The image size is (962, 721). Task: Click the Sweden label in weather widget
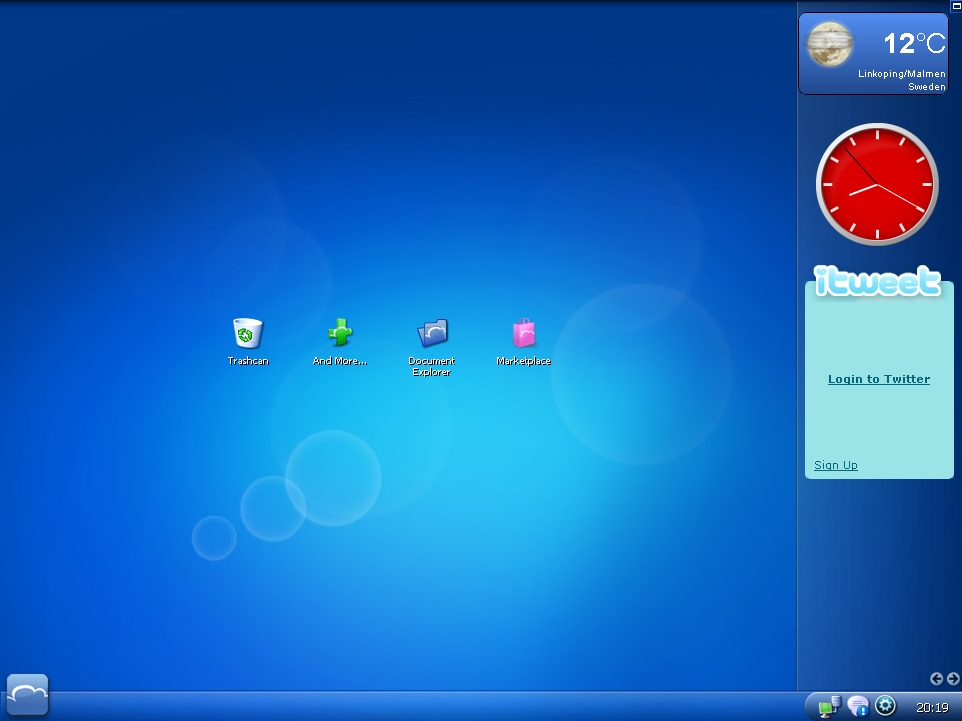pos(926,87)
